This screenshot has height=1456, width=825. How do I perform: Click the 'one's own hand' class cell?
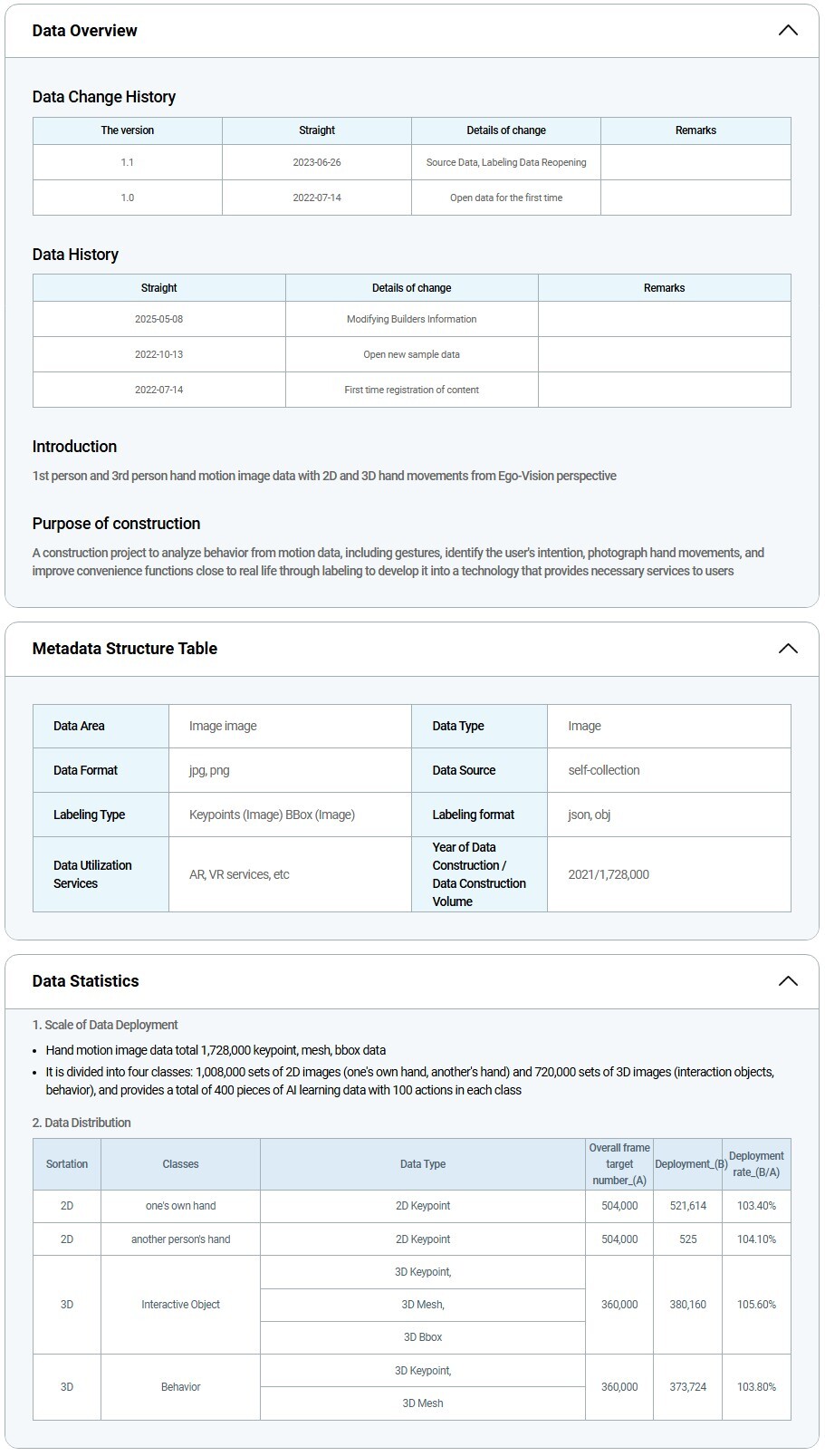[180, 1206]
